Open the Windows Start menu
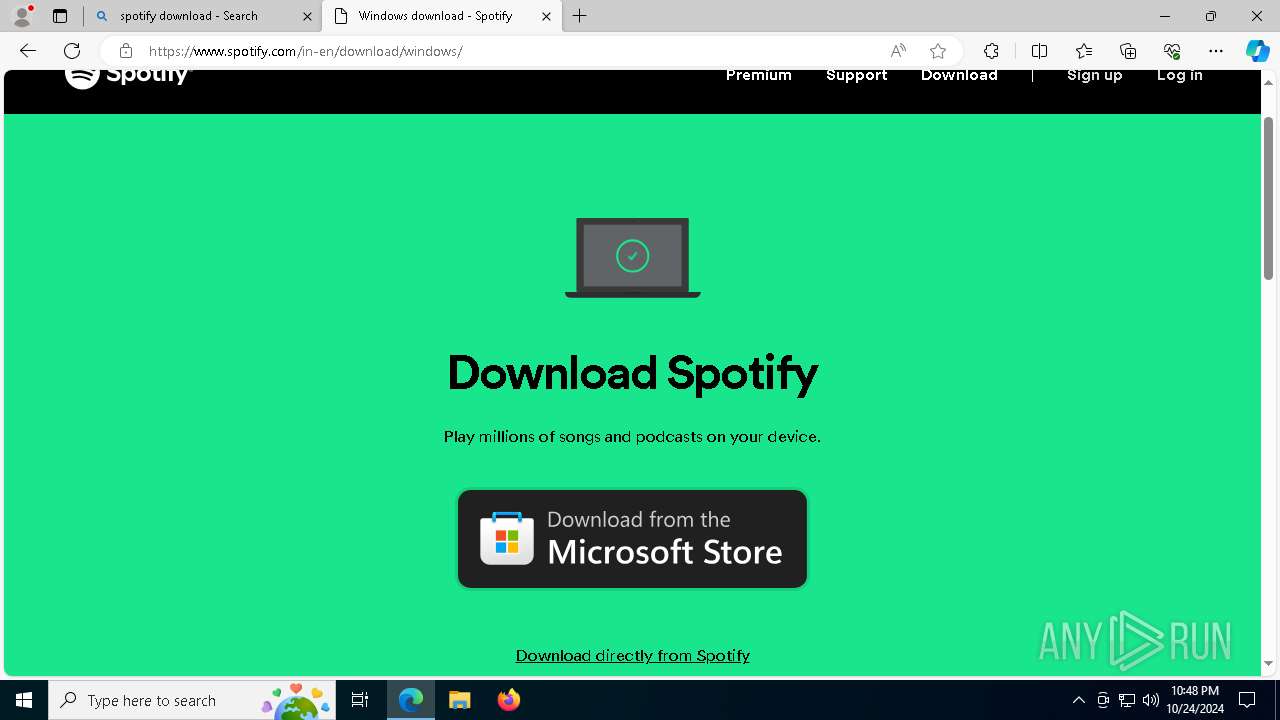The width and height of the screenshot is (1280, 720). (24, 700)
